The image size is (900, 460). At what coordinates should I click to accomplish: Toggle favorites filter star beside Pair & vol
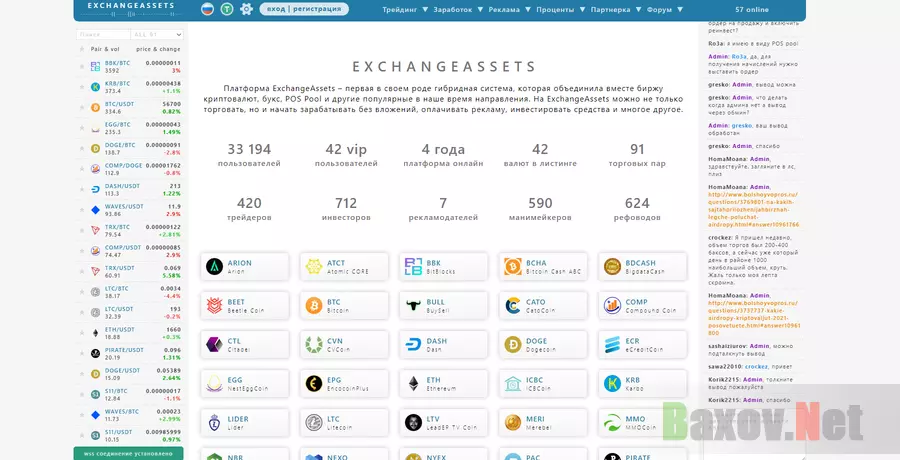click(82, 49)
